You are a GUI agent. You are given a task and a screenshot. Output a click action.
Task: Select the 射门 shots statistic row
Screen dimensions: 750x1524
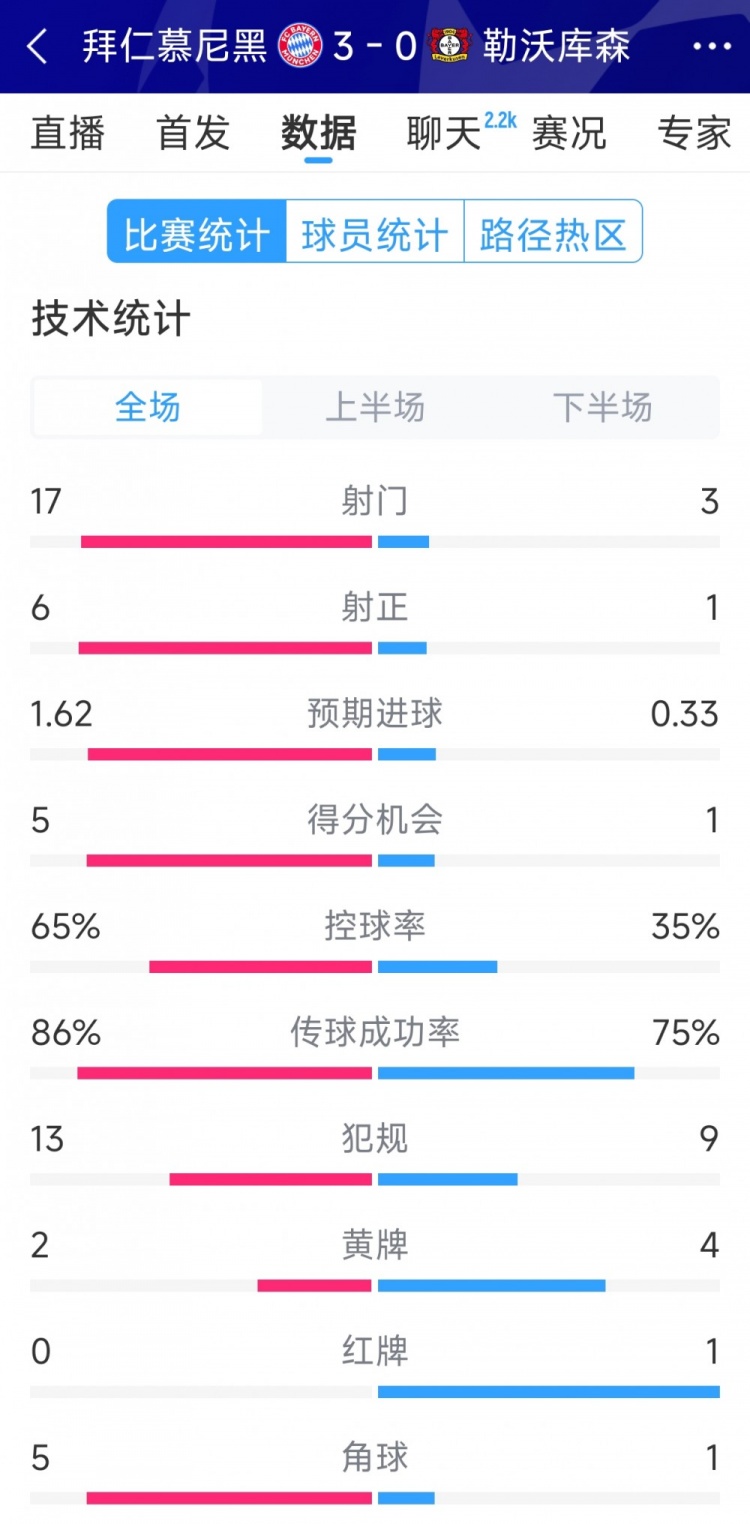(375, 501)
